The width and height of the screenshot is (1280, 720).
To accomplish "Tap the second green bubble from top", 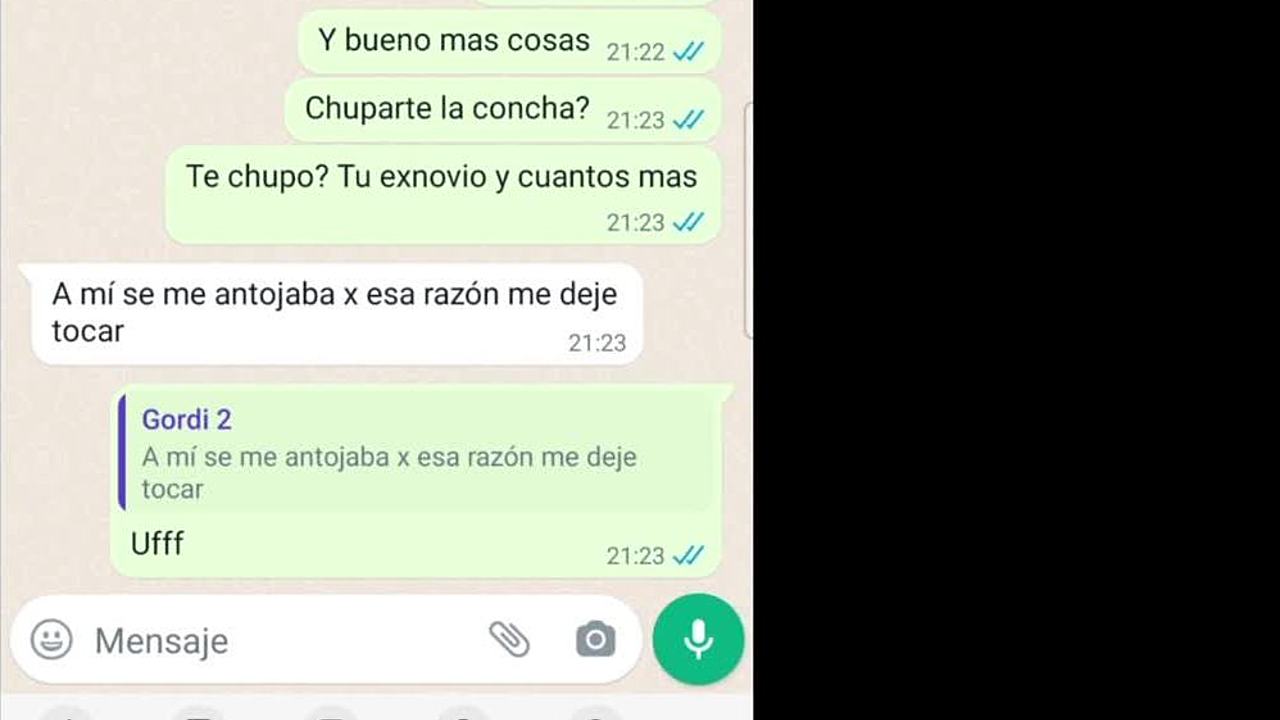I will click(503, 110).
